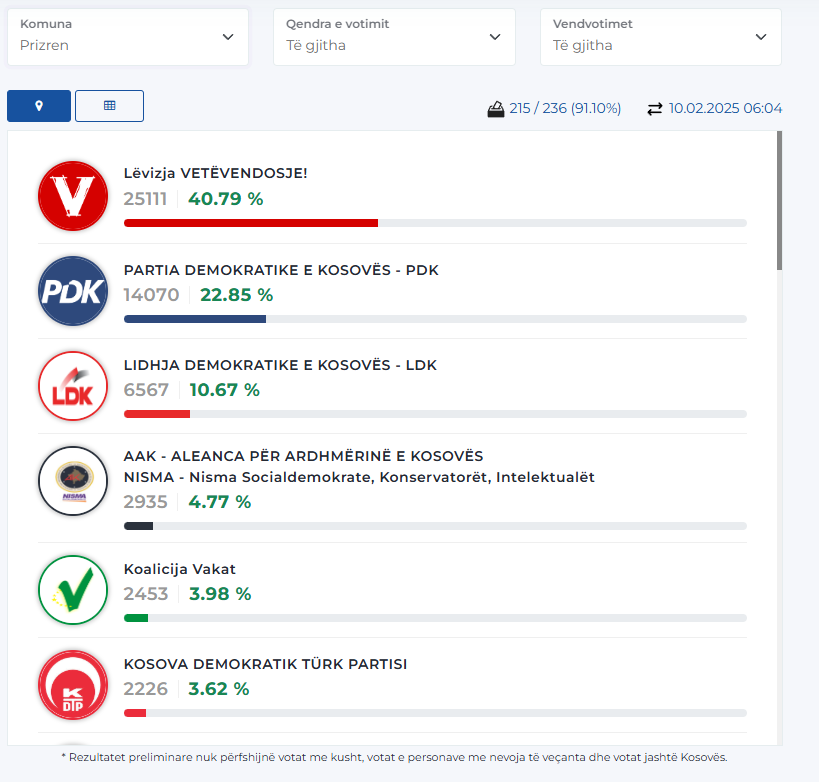Image resolution: width=819 pixels, height=782 pixels.
Task: Click the 10.02.2025 06:04 timestamp
Action: coord(726,108)
